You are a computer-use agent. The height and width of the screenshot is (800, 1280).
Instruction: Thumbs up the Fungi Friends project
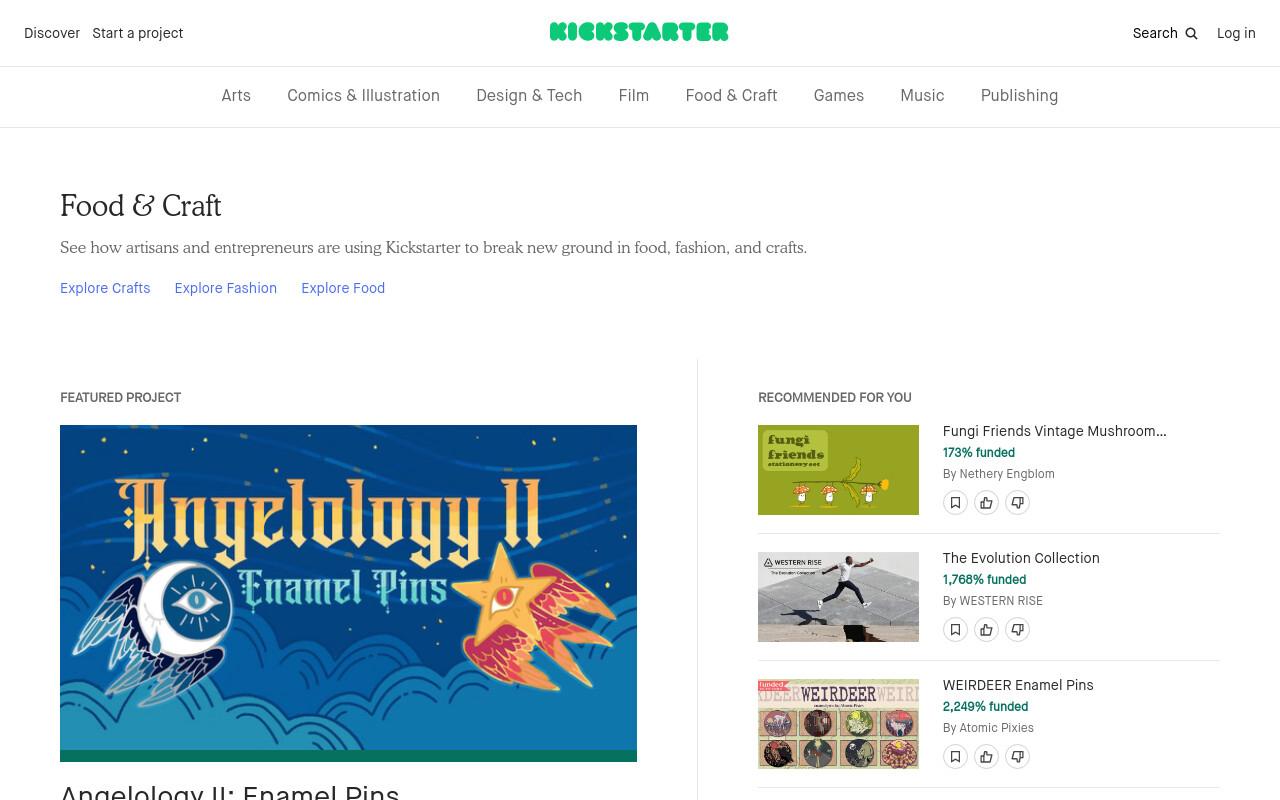tap(986, 502)
